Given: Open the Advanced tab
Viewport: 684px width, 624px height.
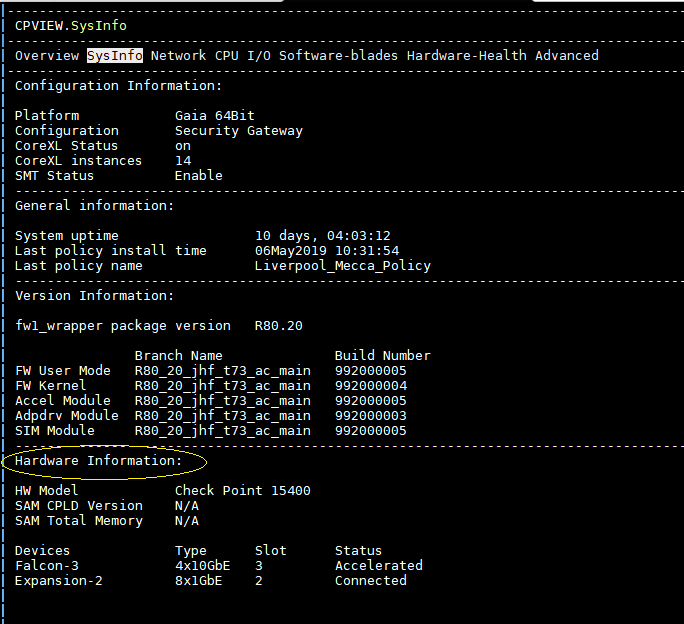Looking at the screenshot, I should pos(567,56).
